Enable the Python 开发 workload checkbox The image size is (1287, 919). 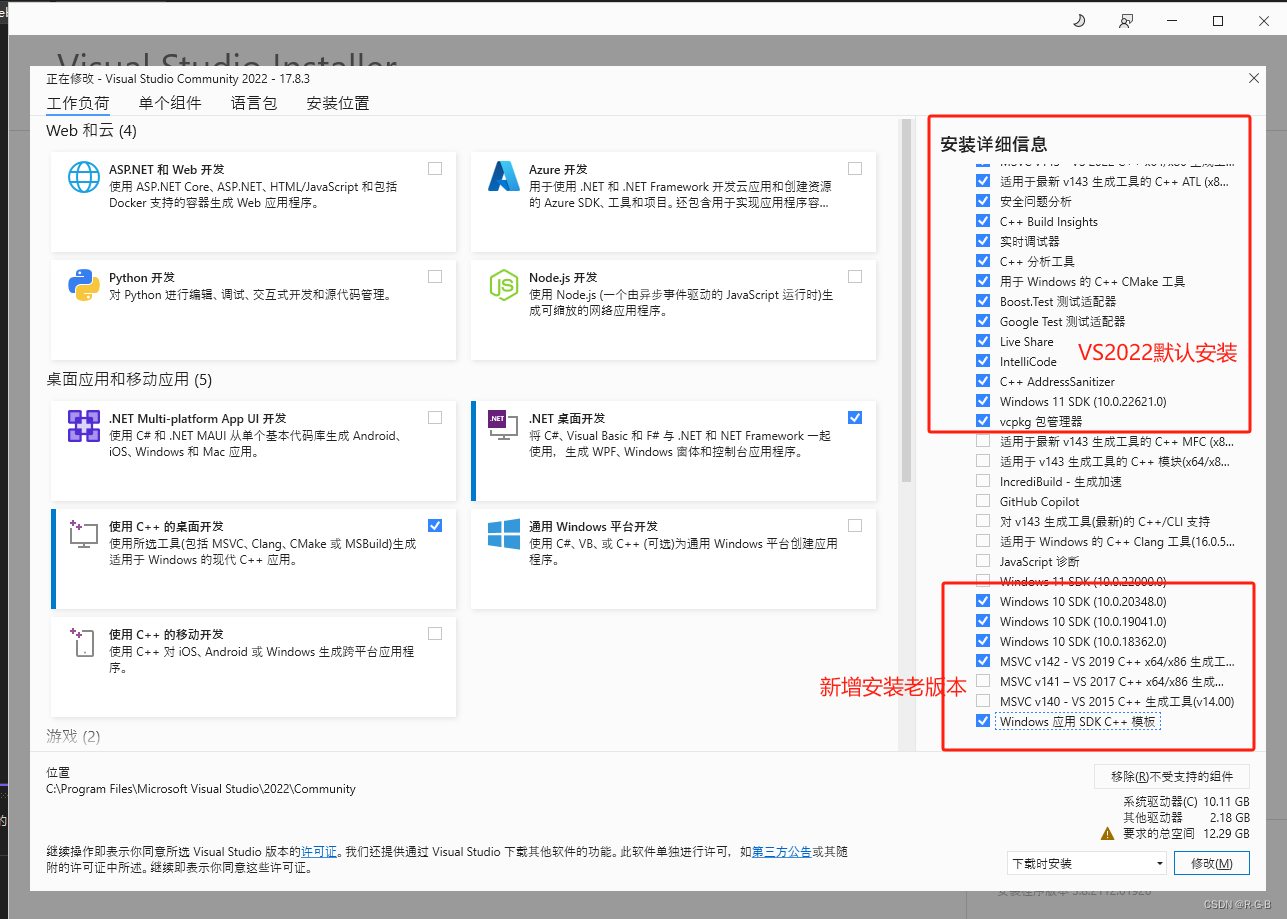click(435, 276)
